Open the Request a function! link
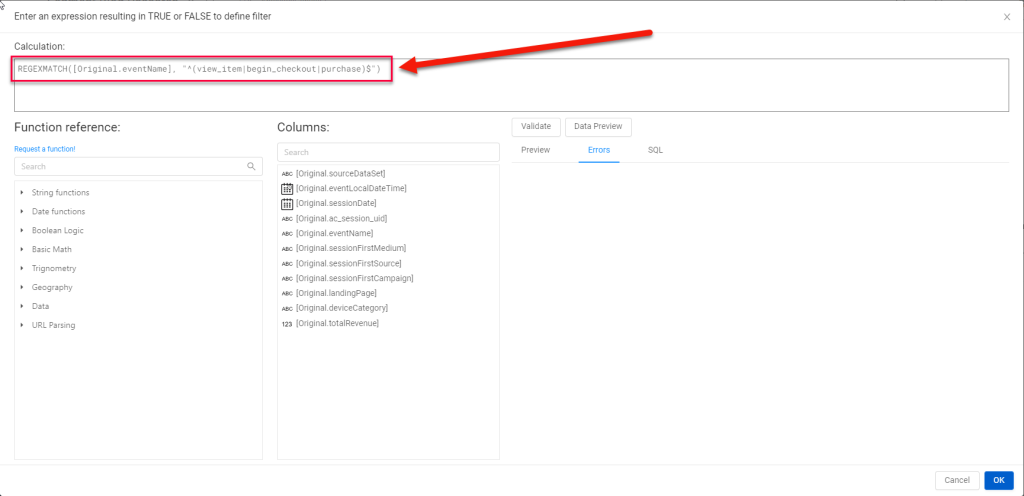The image size is (1024, 496). (44, 149)
